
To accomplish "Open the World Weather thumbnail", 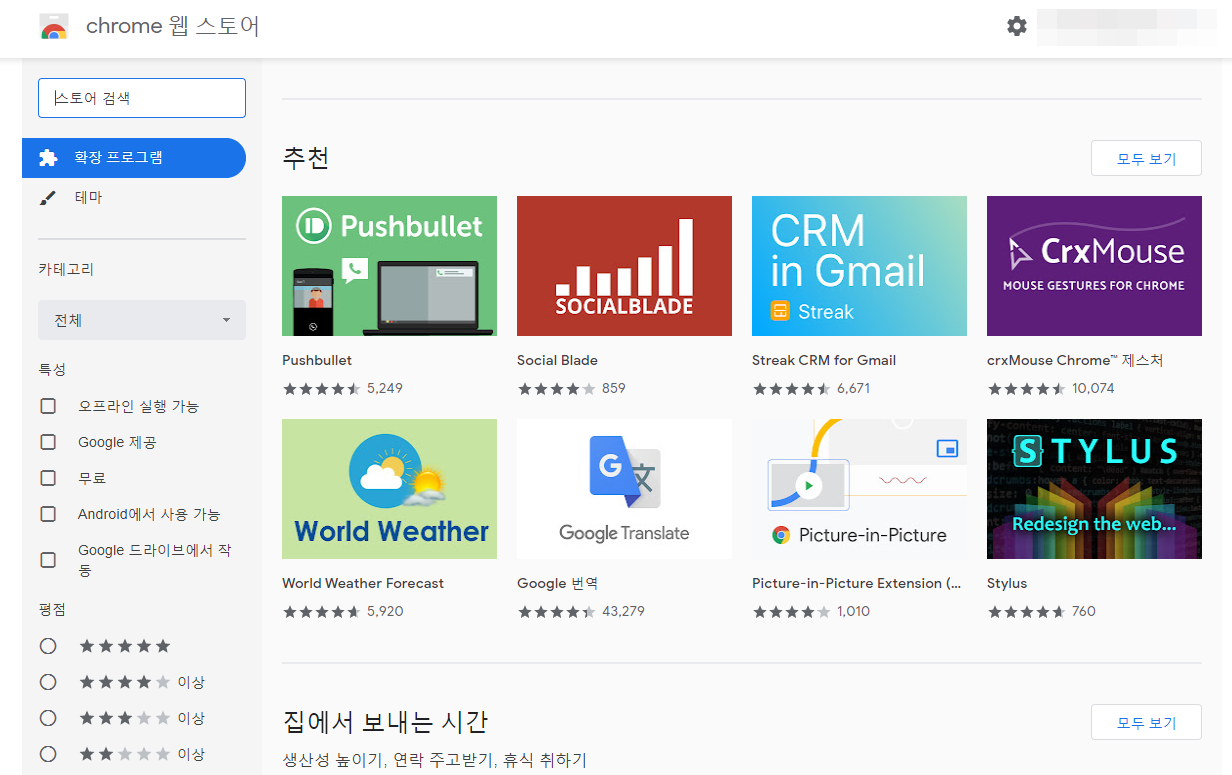I will click(x=389, y=489).
